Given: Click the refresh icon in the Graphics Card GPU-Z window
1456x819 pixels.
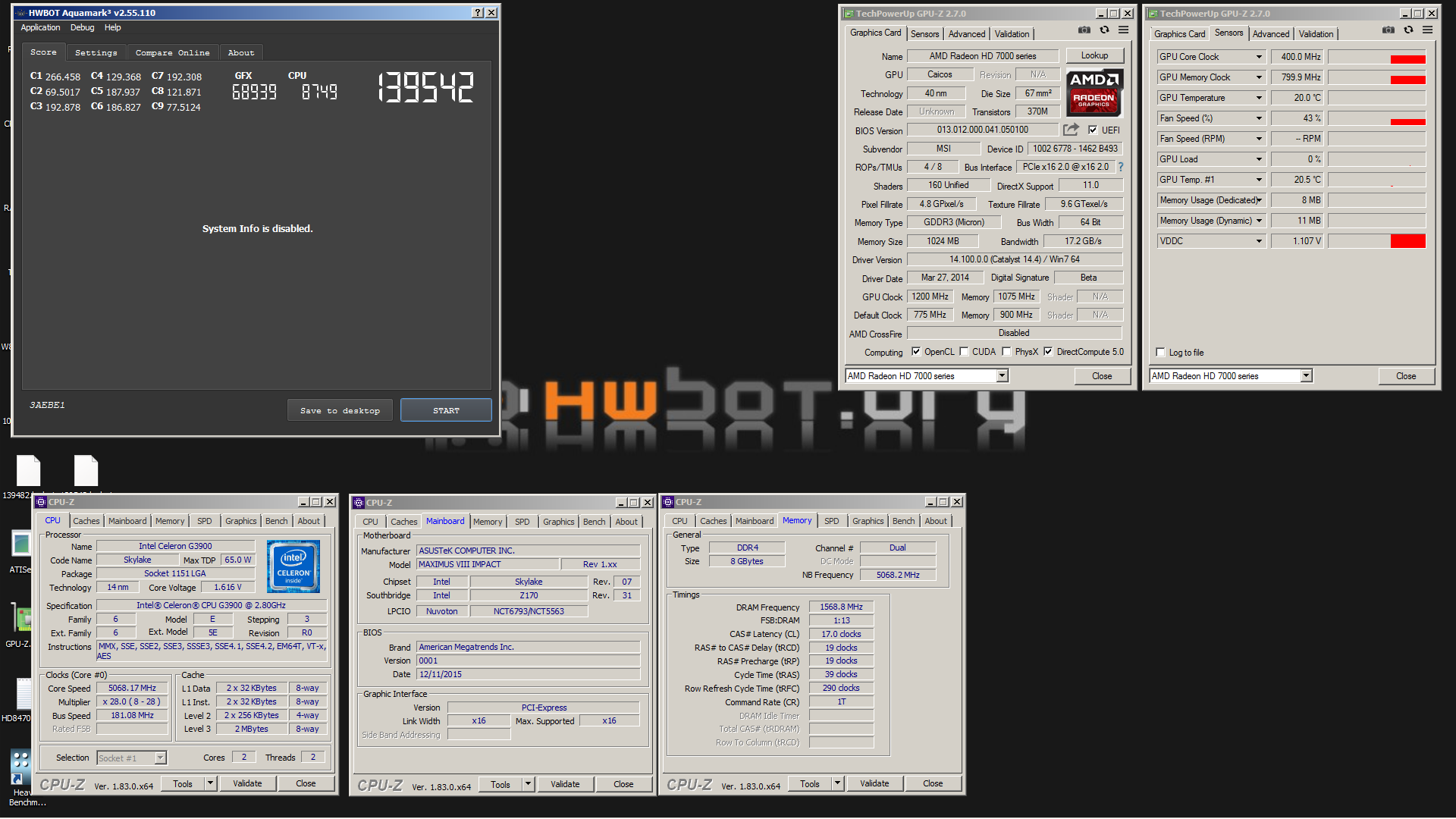Looking at the screenshot, I should tap(1104, 30).
